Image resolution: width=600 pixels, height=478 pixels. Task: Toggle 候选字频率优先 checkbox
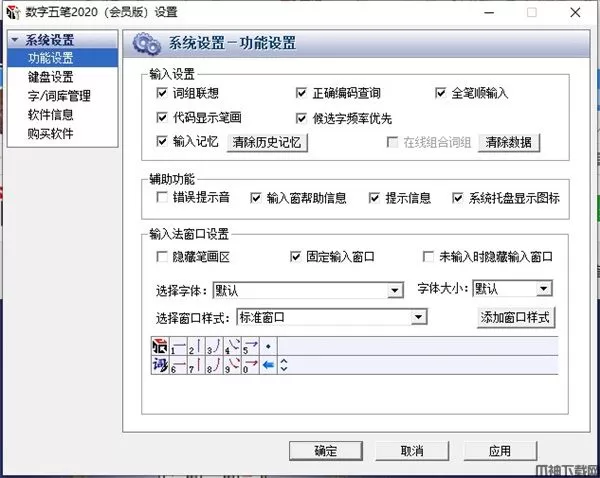click(x=301, y=118)
